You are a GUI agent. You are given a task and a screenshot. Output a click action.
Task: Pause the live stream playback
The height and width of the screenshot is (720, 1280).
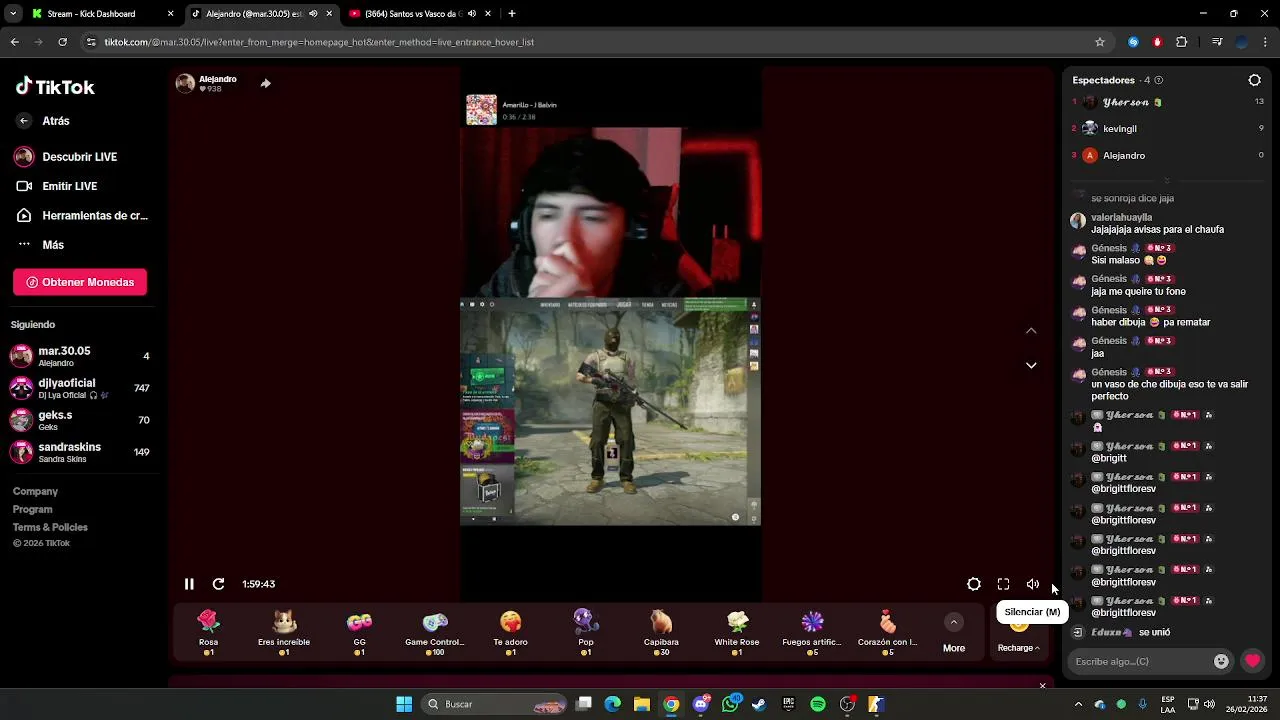click(189, 584)
